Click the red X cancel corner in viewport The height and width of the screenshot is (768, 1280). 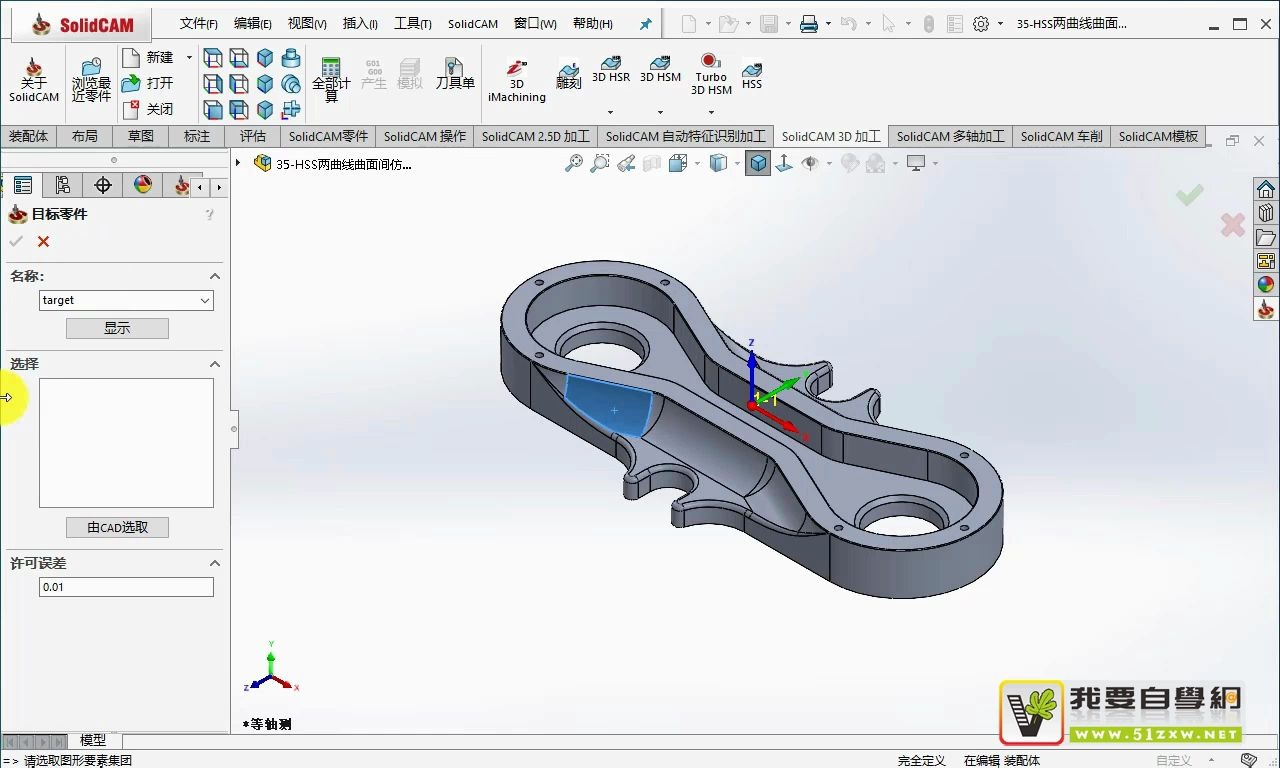click(x=1233, y=225)
